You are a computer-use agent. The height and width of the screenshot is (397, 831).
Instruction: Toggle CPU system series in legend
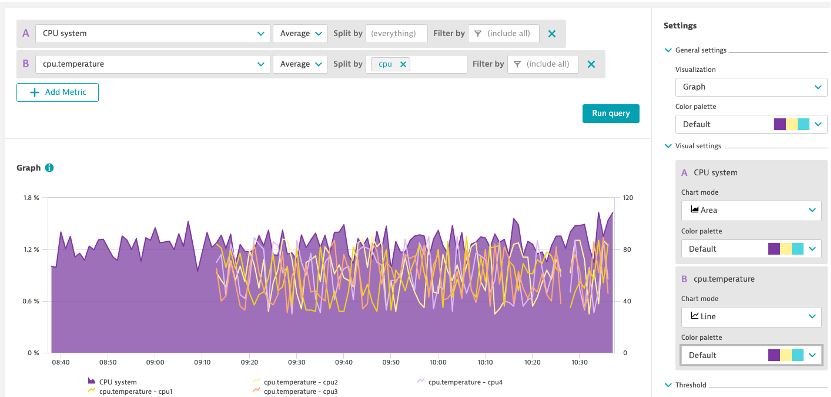click(x=112, y=381)
